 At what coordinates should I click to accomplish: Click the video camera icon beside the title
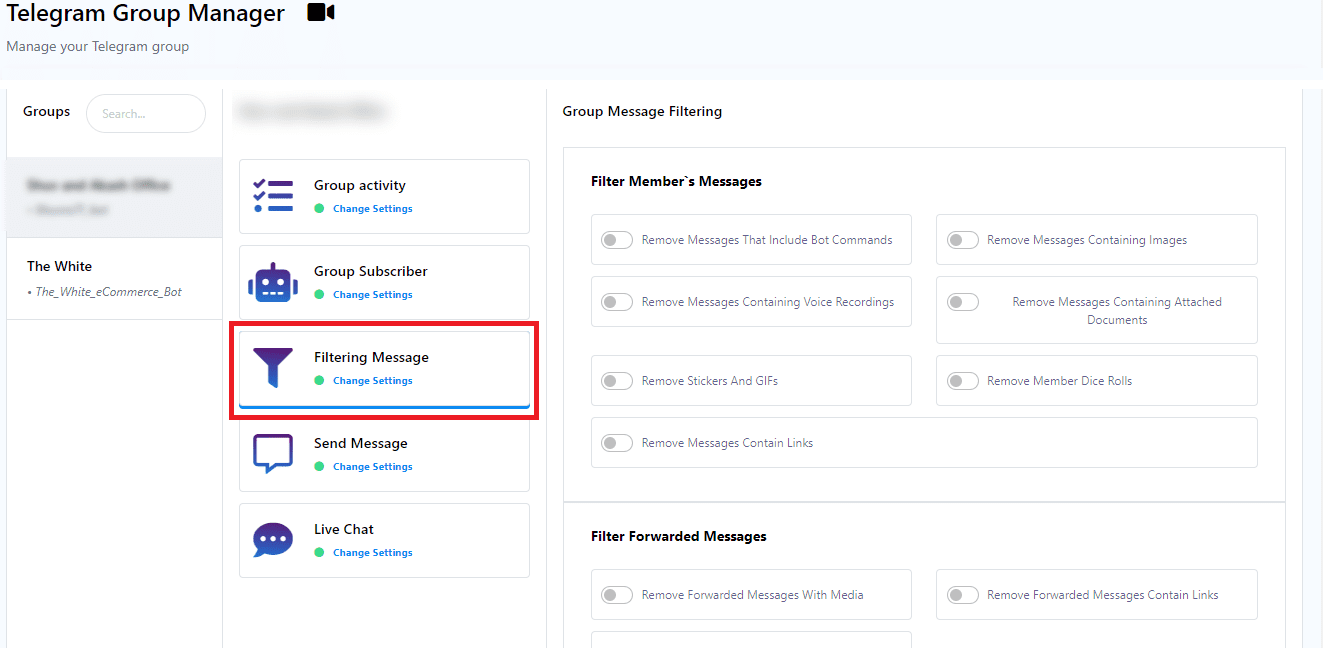point(320,13)
